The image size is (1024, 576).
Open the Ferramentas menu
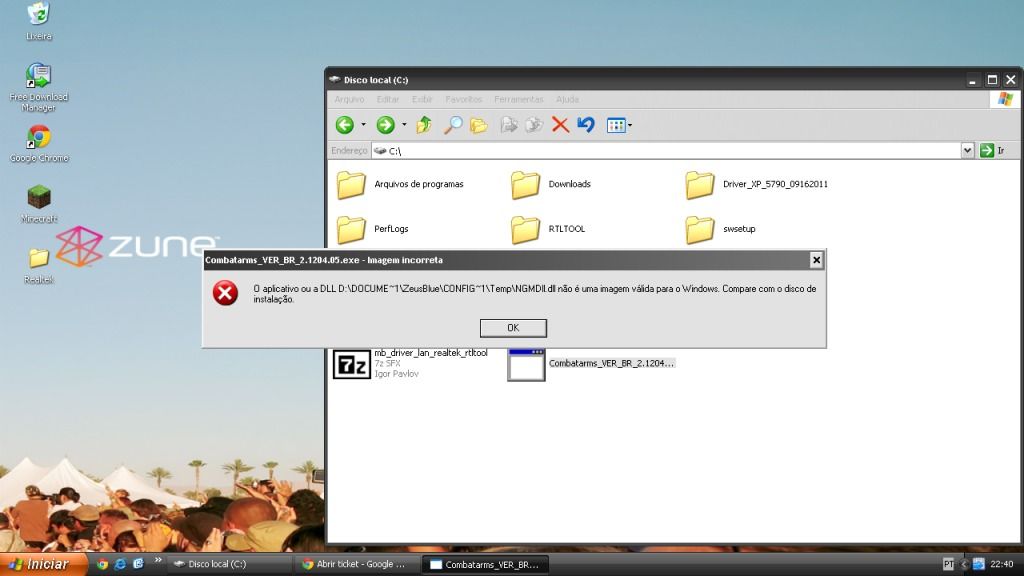click(x=518, y=99)
